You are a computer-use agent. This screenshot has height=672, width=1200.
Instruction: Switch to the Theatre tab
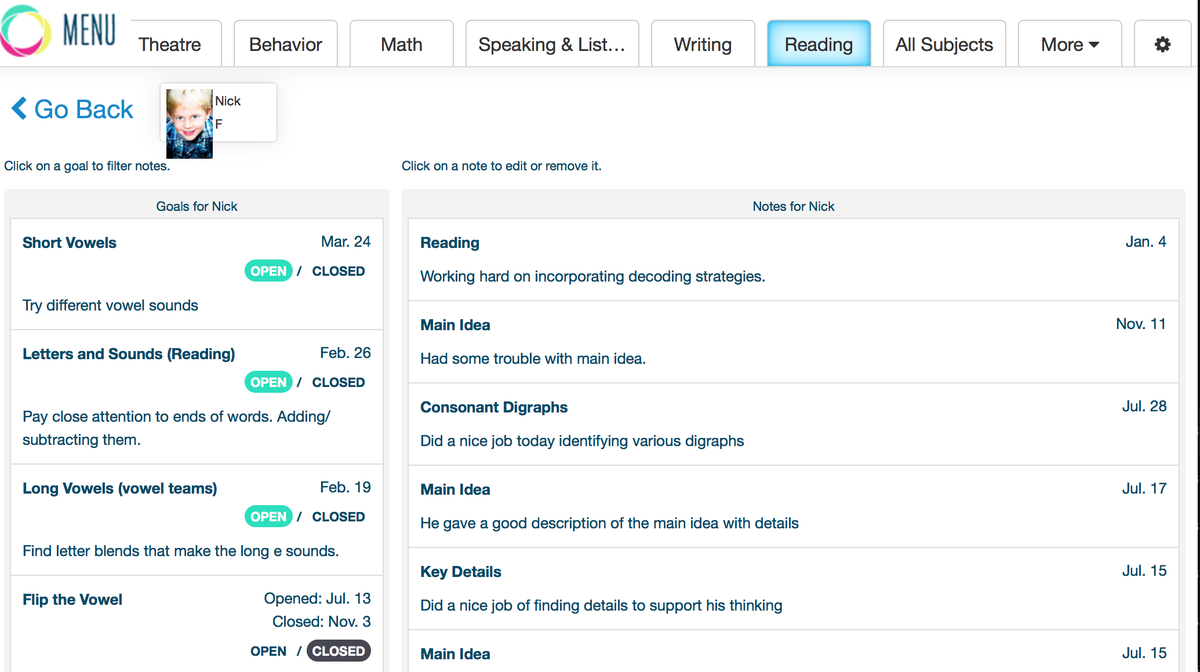172,44
